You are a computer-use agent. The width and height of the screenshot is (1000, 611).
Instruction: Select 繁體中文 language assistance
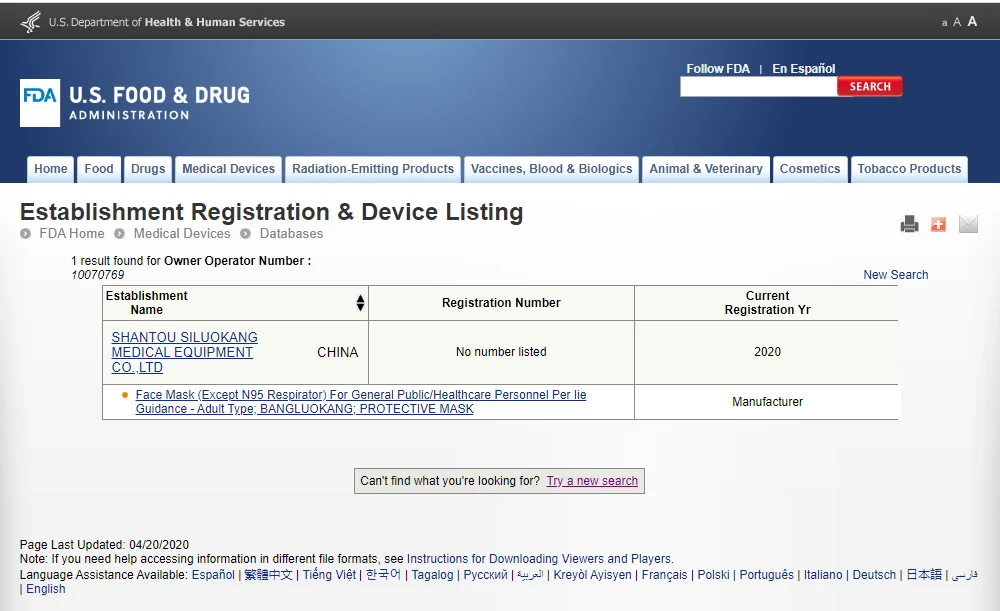[268, 575]
